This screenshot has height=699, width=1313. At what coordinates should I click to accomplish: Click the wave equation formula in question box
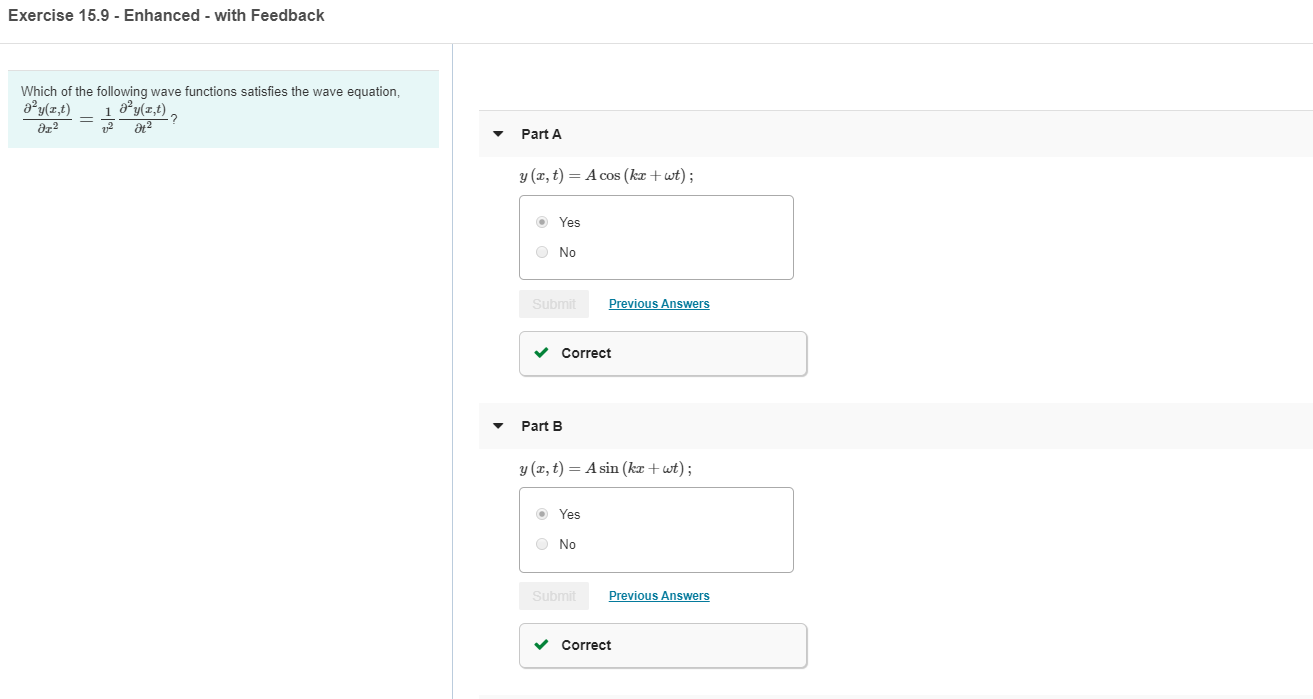point(100,120)
